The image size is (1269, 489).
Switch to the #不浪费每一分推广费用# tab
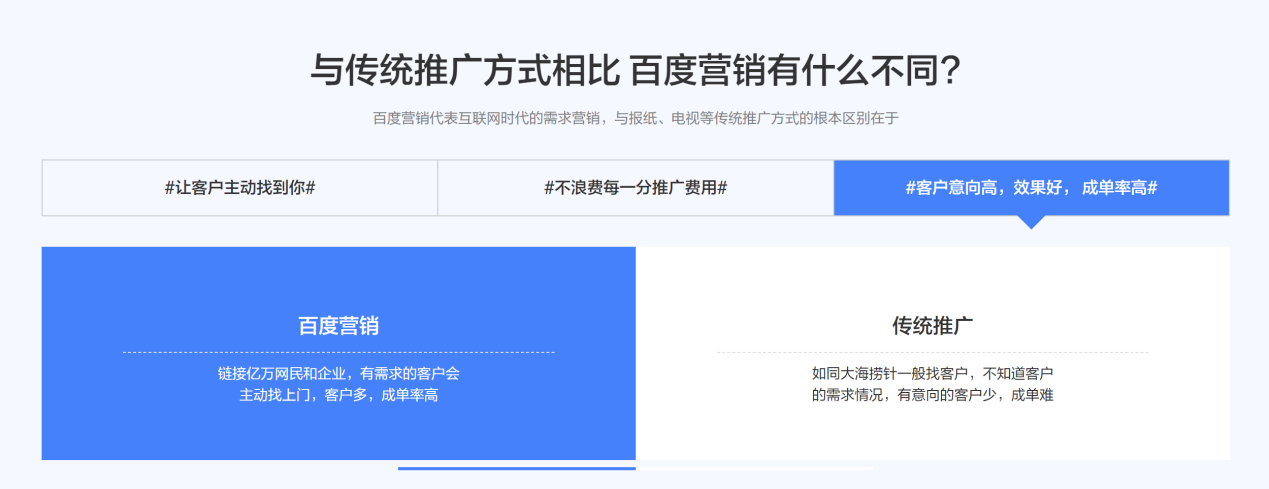pyautogui.click(x=636, y=188)
